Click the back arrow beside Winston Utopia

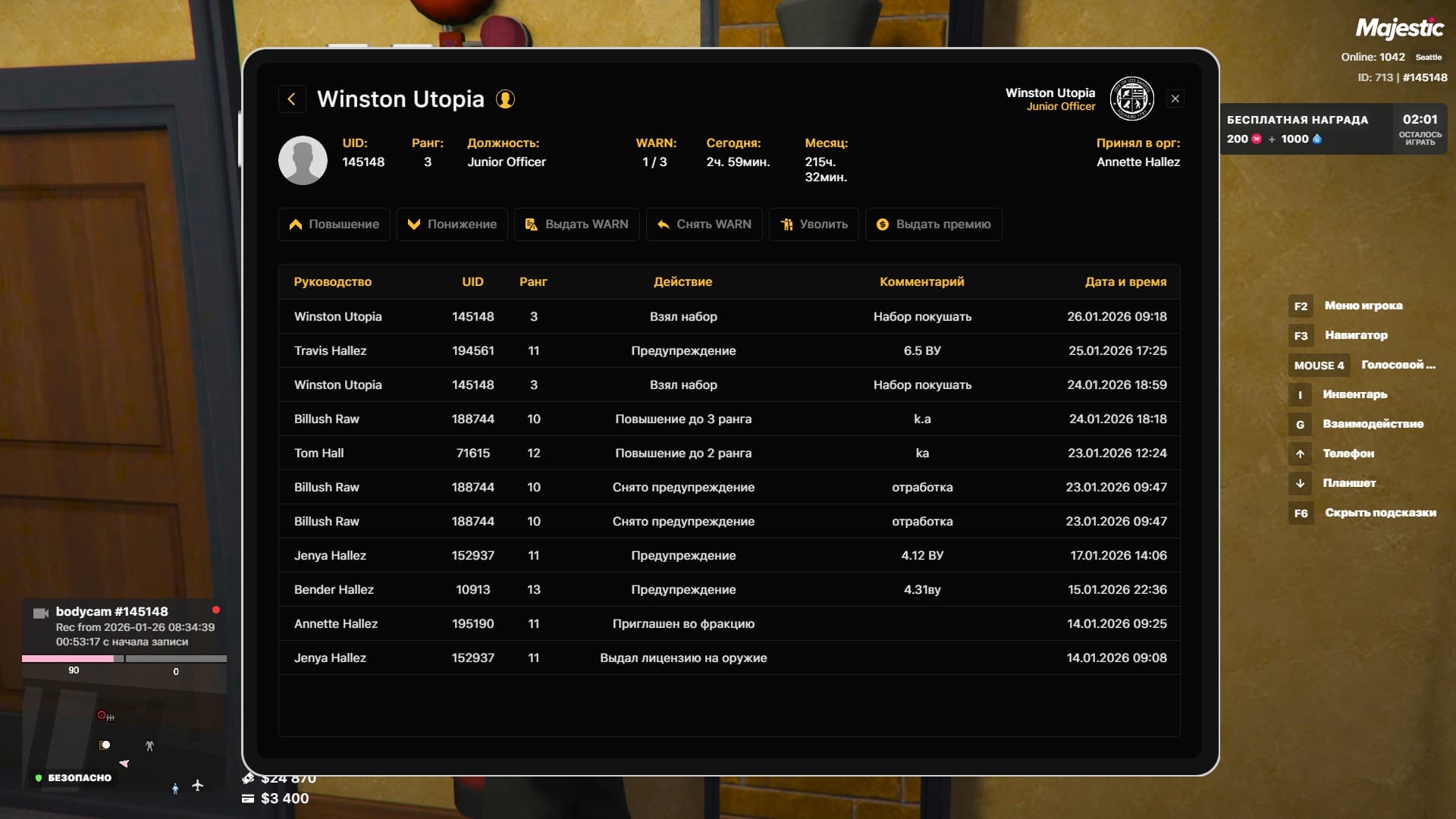(x=292, y=99)
